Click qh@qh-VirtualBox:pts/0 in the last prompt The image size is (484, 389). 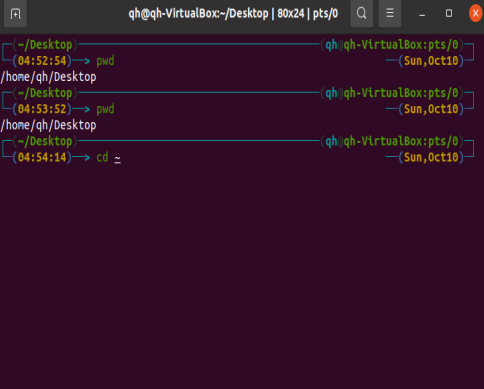[392, 142]
